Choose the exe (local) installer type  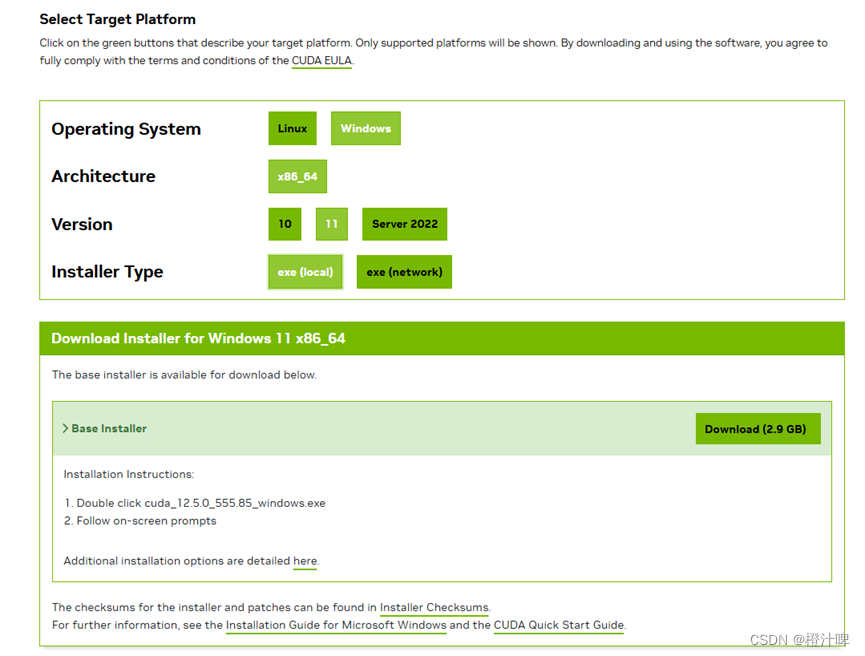click(305, 272)
